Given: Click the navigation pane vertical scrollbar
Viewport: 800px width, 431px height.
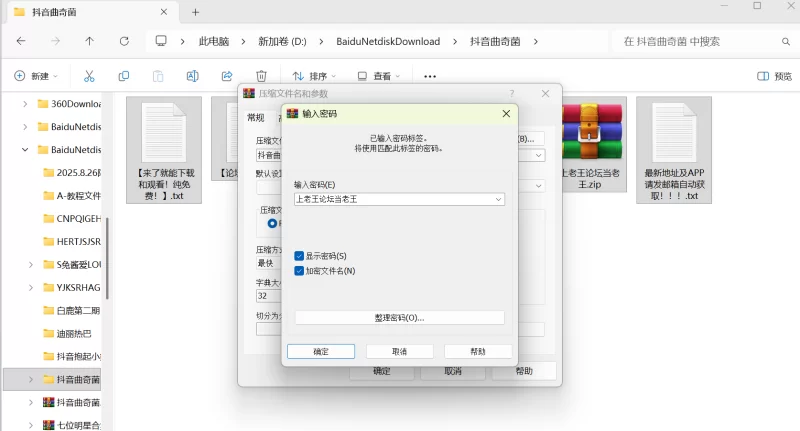Looking at the screenshot, I should [107, 258].
